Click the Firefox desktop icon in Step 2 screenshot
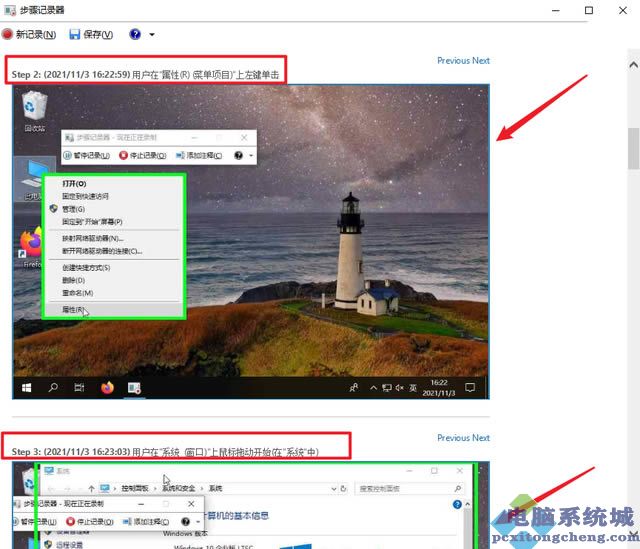Image resolution: width=640 pixels, height=549 pixels. tap(31, 248)
